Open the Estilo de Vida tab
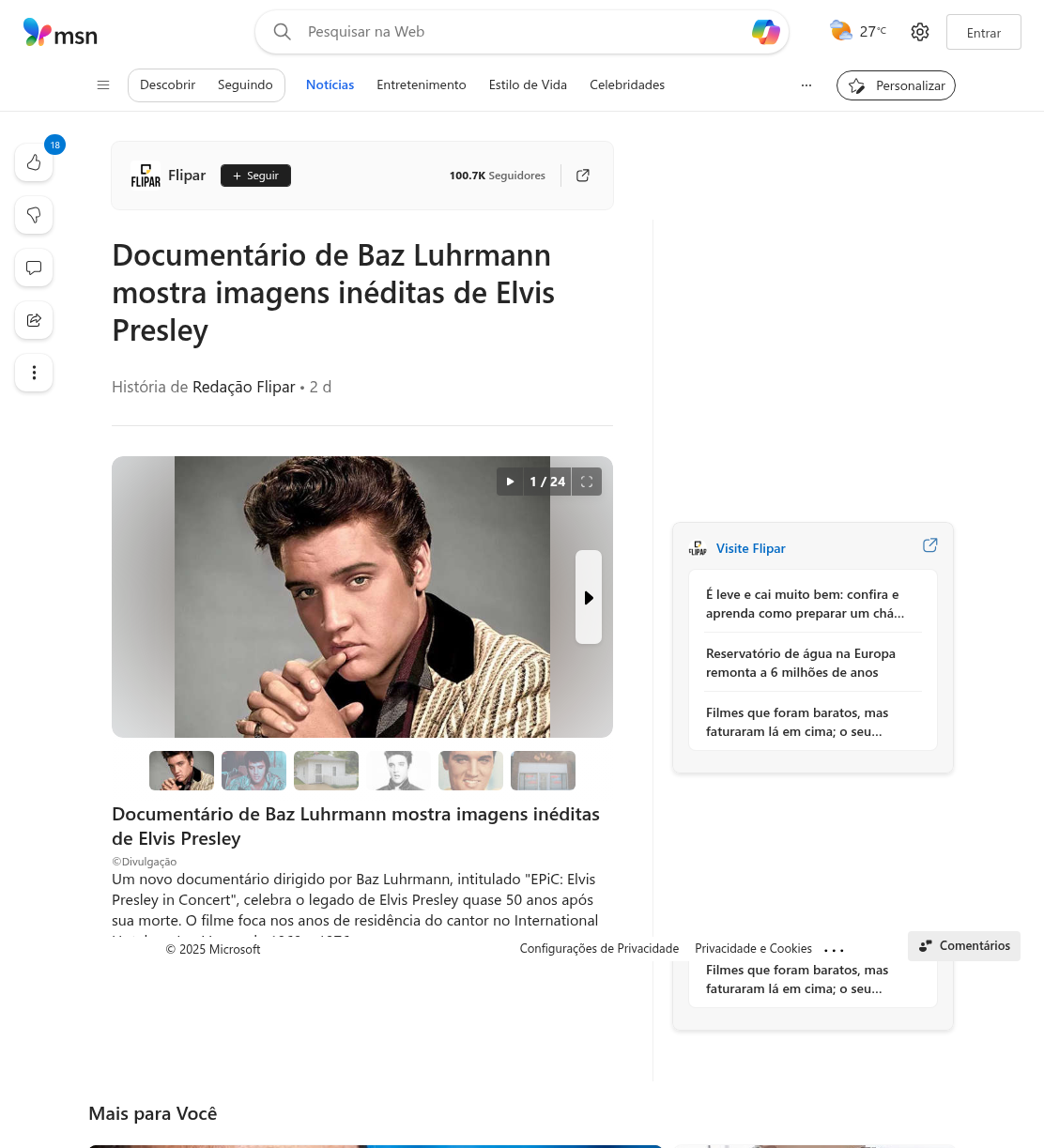Screen dimensions: 1044x1148 [528, 84]
